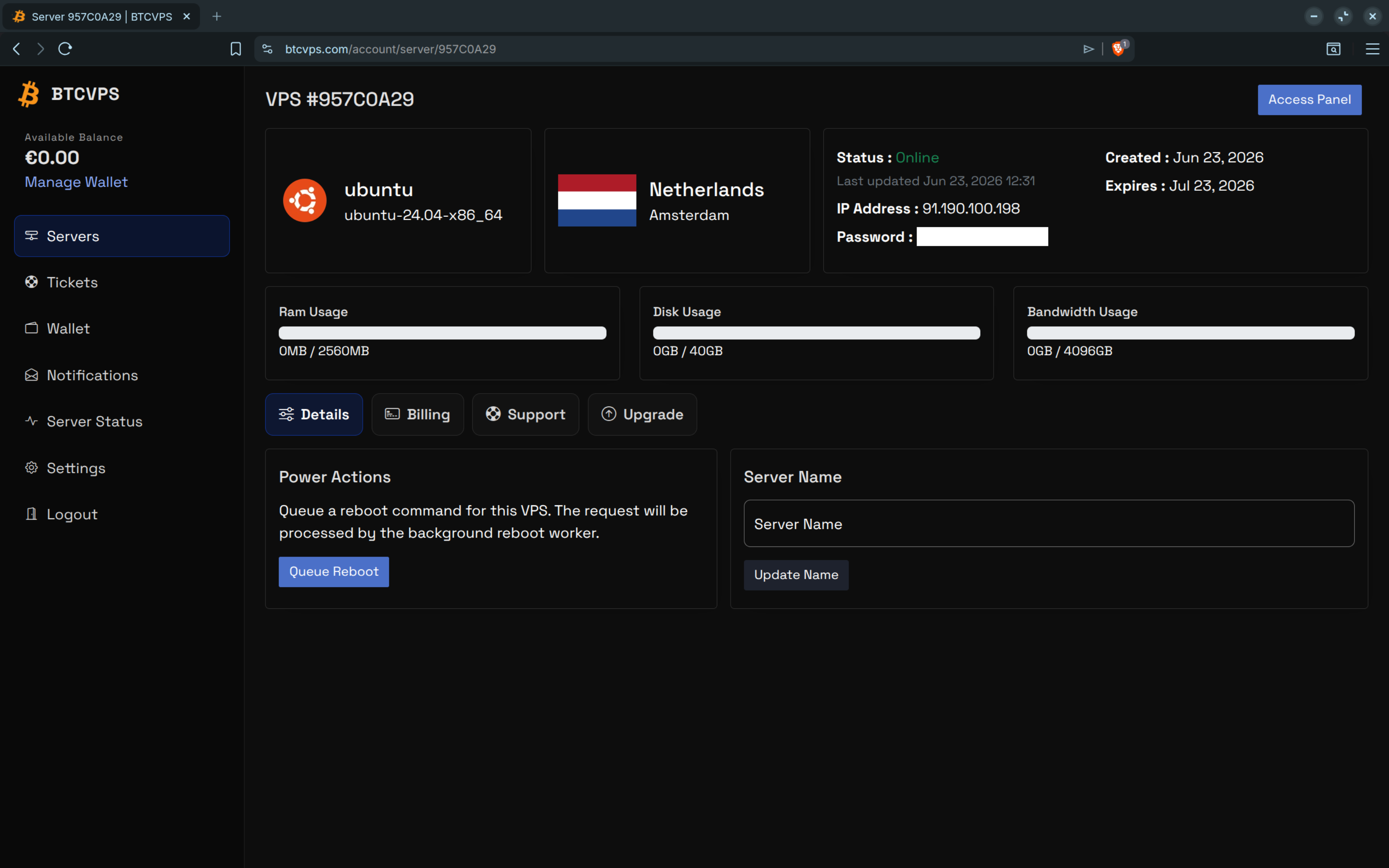Go to the Wallet page

tap(122, 328)
